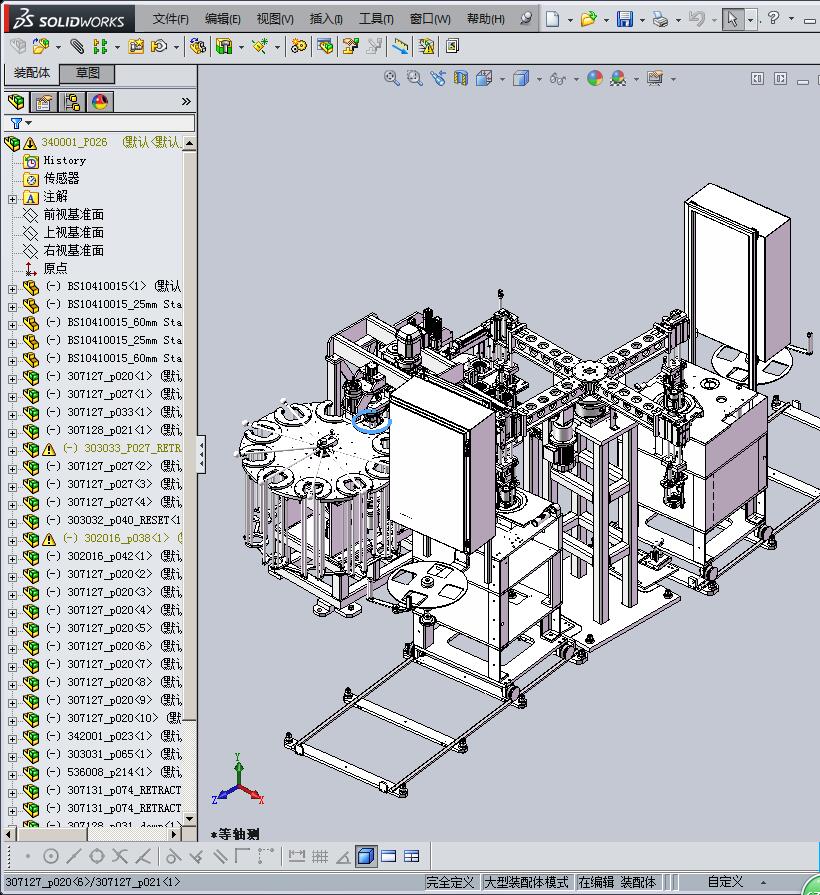820x895 pixels.
Task: Select the 原点 origin item
Action: click(55, 268)
